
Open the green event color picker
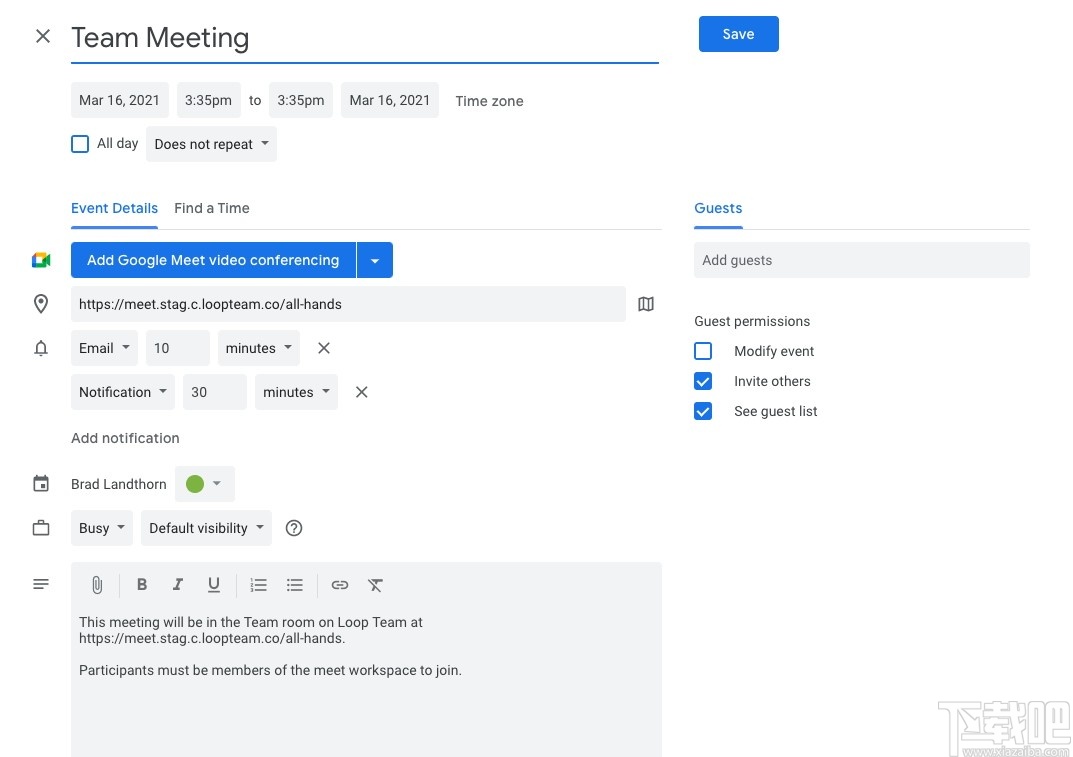(x=204, y=484)
